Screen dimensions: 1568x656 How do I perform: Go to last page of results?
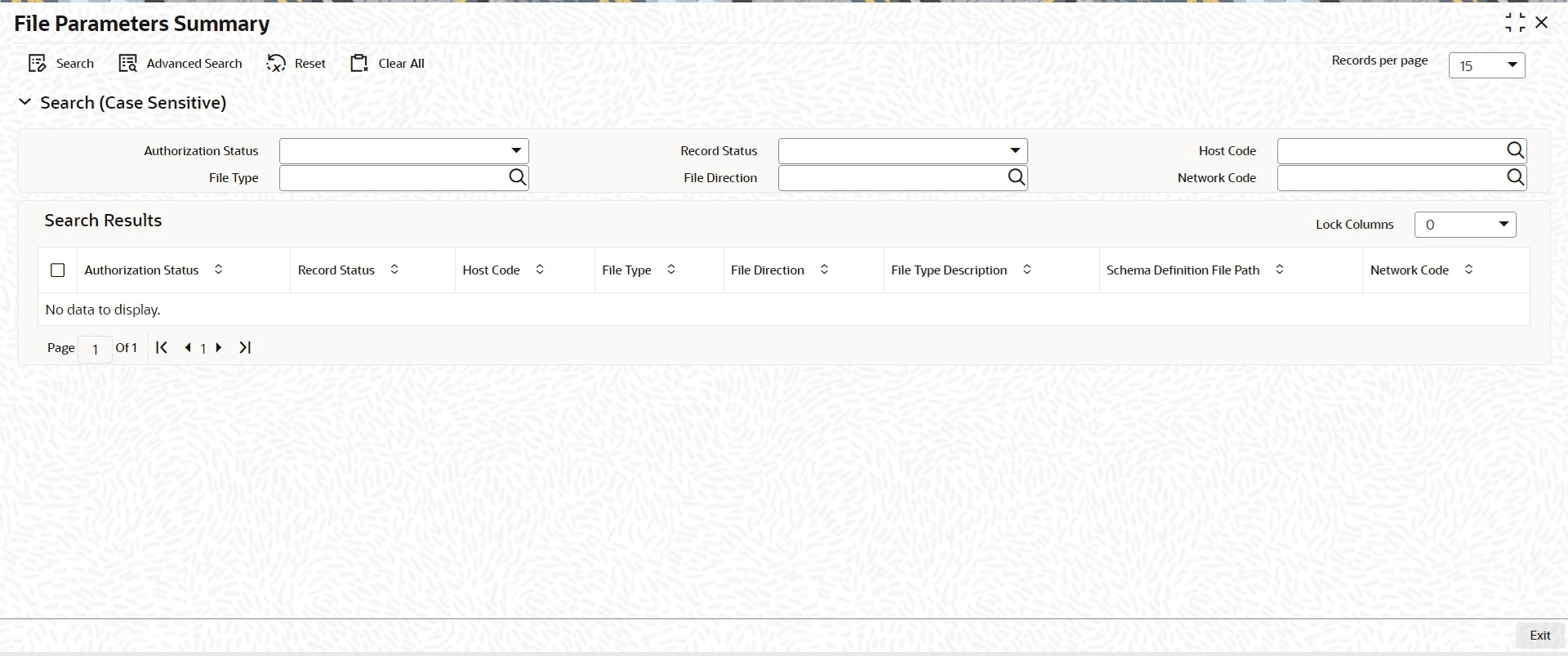[x=245, y=348]
